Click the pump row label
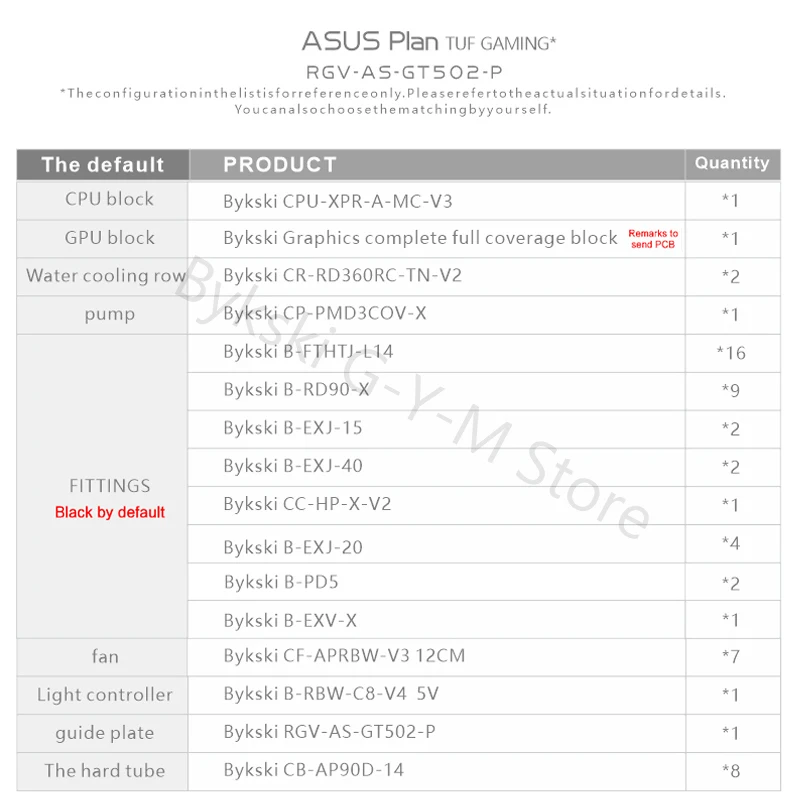Screen dimensions: 800x800 coord(109,314)
